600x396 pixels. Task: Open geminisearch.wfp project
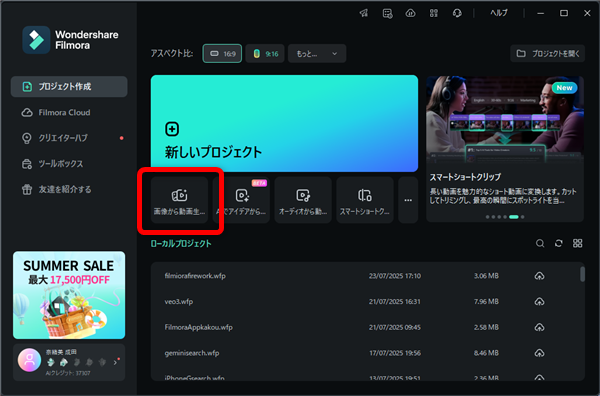192,353
